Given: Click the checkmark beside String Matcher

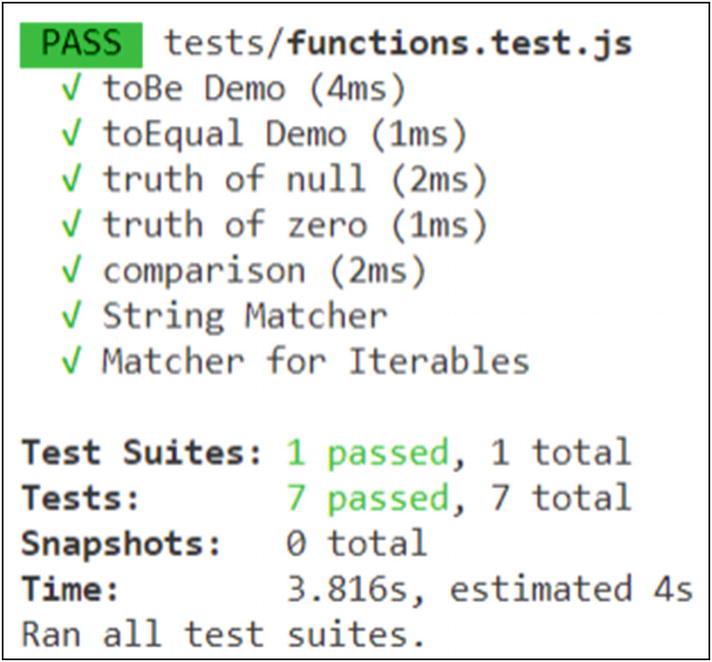Looking at the screenshot, I should (x=70, y=315).
